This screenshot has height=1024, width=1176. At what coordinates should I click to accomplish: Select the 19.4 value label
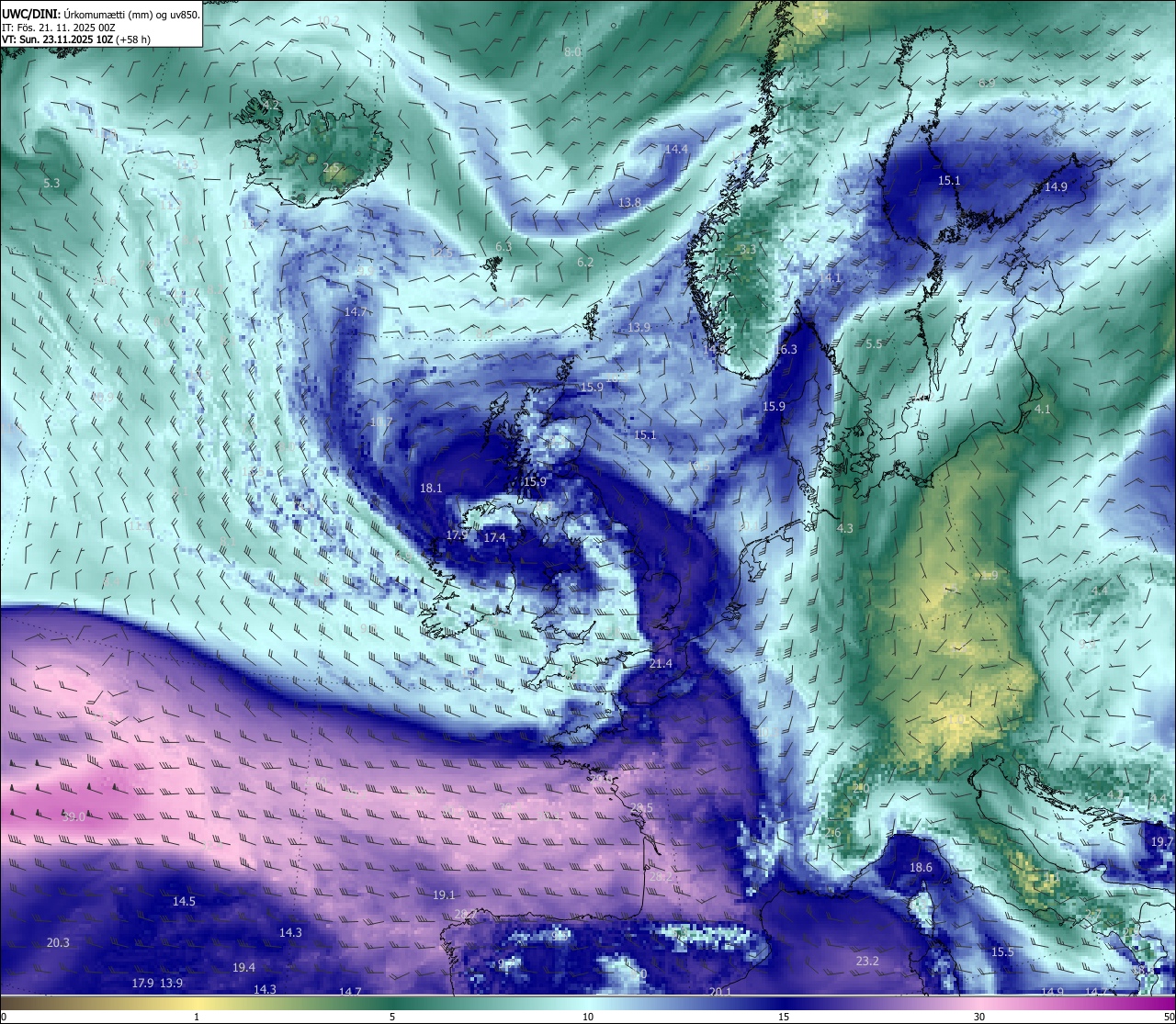point(243,967)
